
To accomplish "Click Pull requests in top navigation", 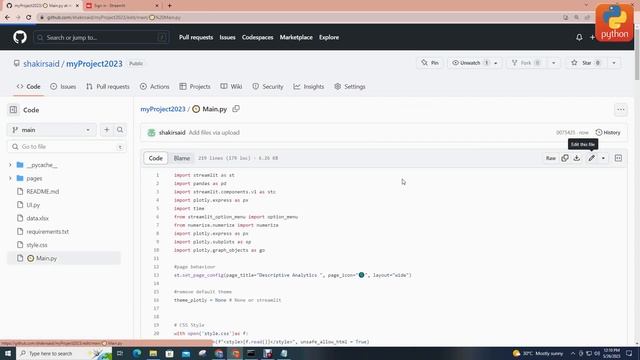I will pos(196,37).
